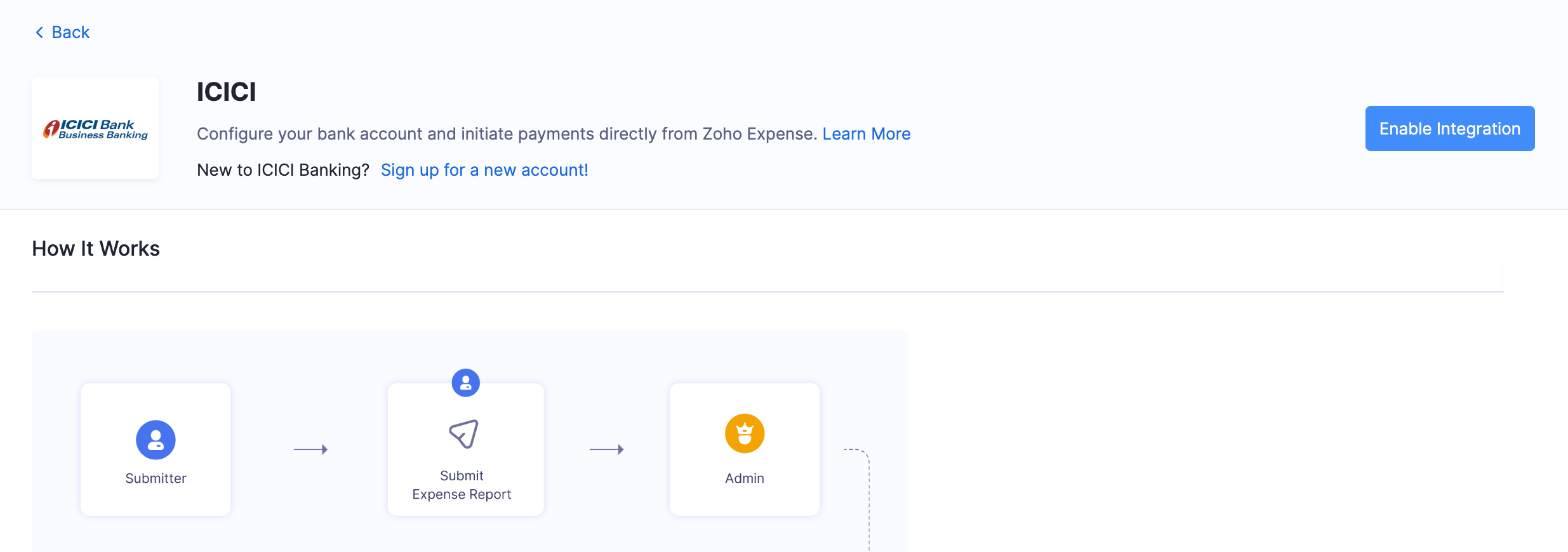Viewport: 1568px width, 552px height.
Task: Click the integration description text
Action: click(x=505, y=134)
